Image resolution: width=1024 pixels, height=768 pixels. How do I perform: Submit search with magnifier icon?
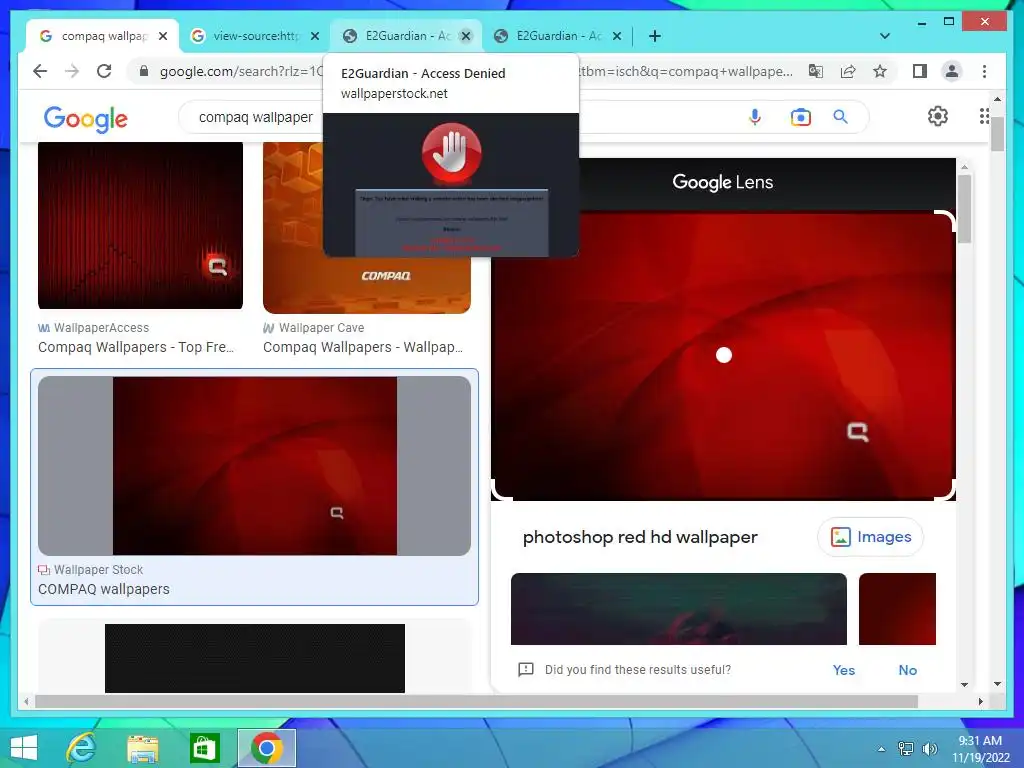click(x=840, y=117)
